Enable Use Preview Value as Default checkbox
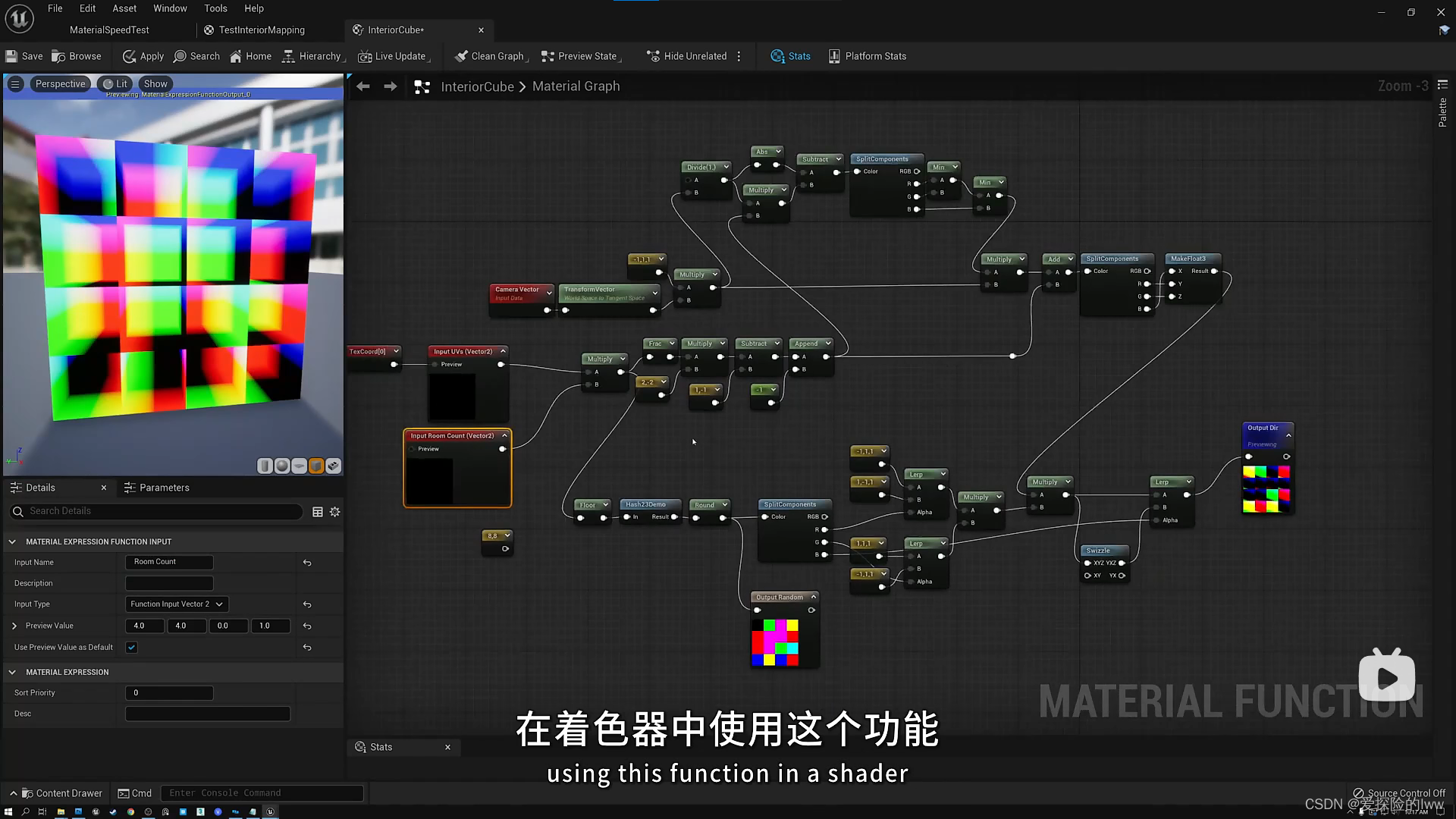This screenshot has width=1456, height=819. click(x=131, y=647)
